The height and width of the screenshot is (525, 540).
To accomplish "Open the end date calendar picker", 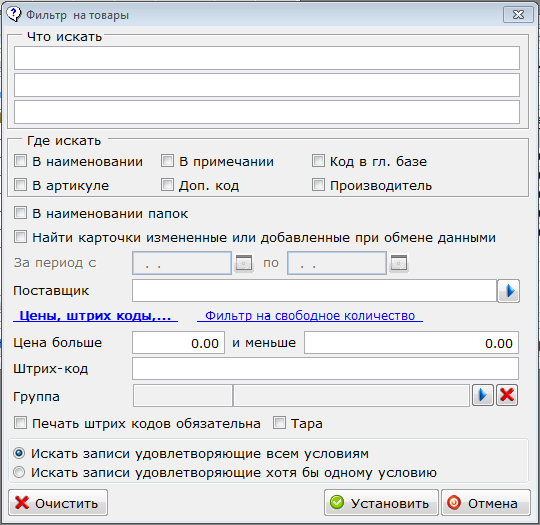I will (399, 264).
